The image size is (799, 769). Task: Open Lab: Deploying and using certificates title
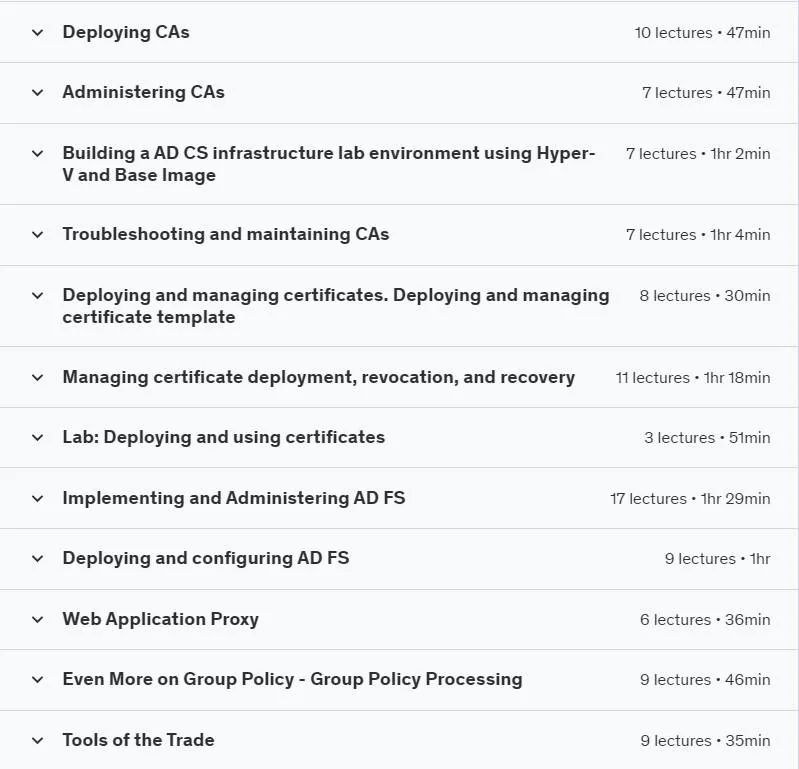[224, 437]
